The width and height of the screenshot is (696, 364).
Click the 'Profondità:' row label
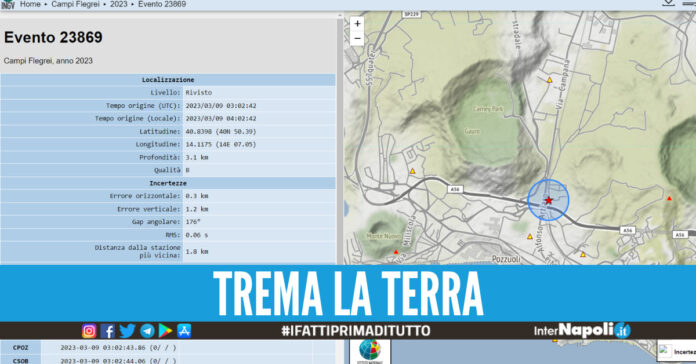coord(160,157)
